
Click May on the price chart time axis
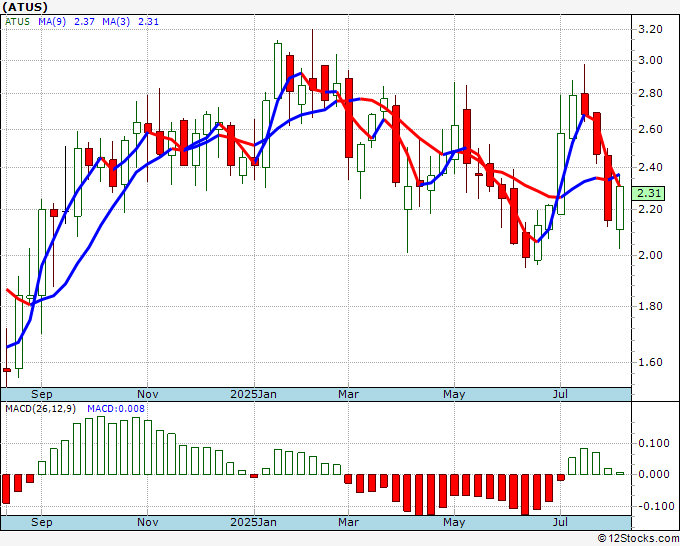coord(454,394)
